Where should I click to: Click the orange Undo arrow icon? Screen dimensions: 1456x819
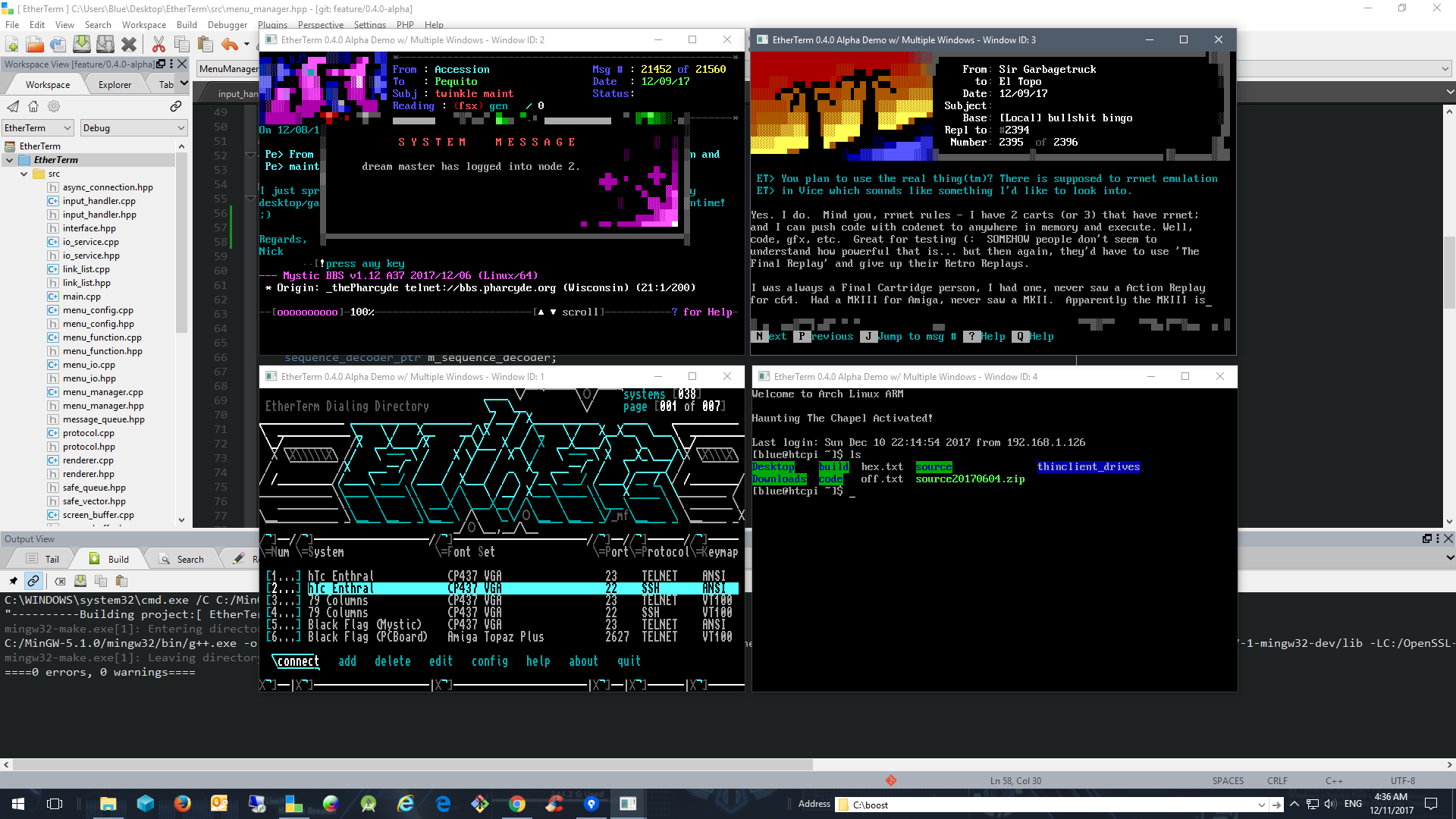pyautogui.click(x=230, y=45)
